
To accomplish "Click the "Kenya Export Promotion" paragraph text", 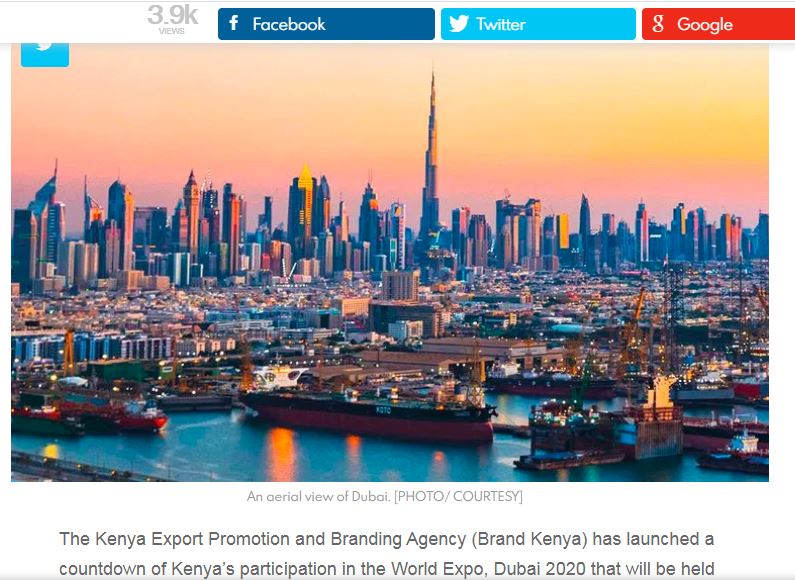I will click(x=386, y=553).
